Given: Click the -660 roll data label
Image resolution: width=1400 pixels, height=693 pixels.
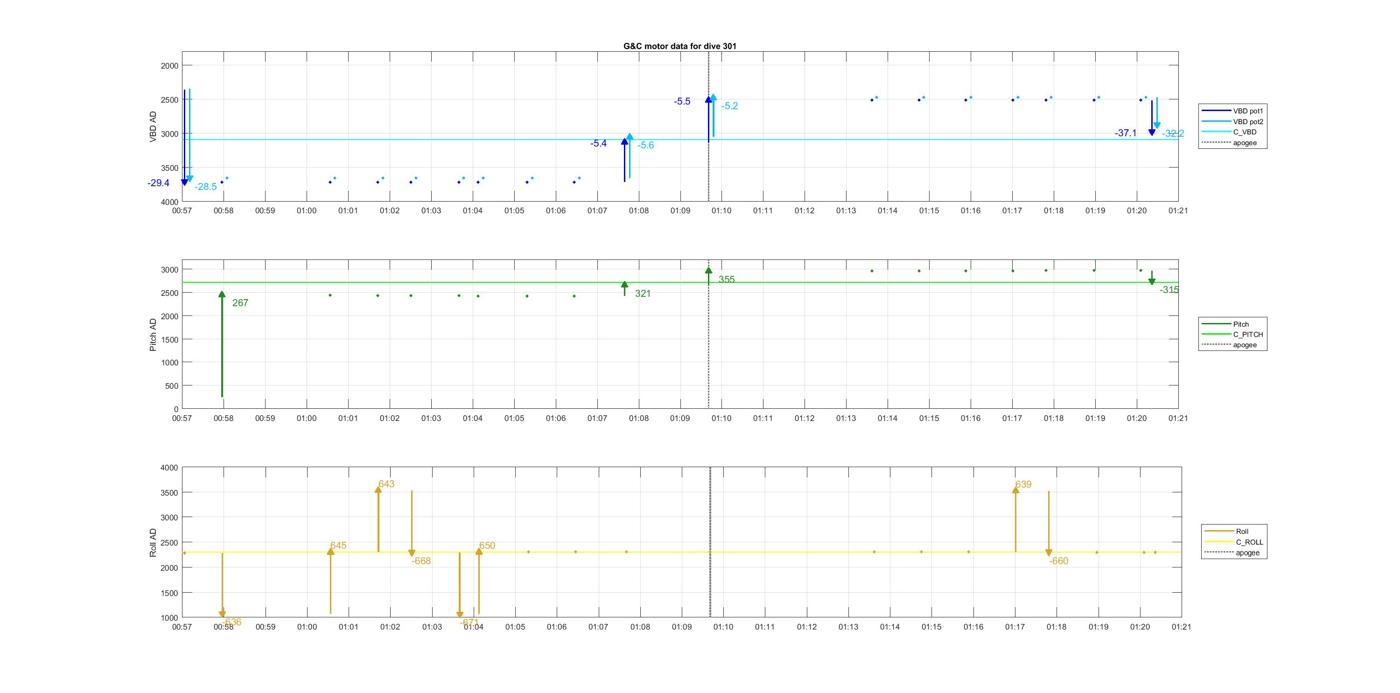Looking at the screenshot, I should coord(1058,561).
